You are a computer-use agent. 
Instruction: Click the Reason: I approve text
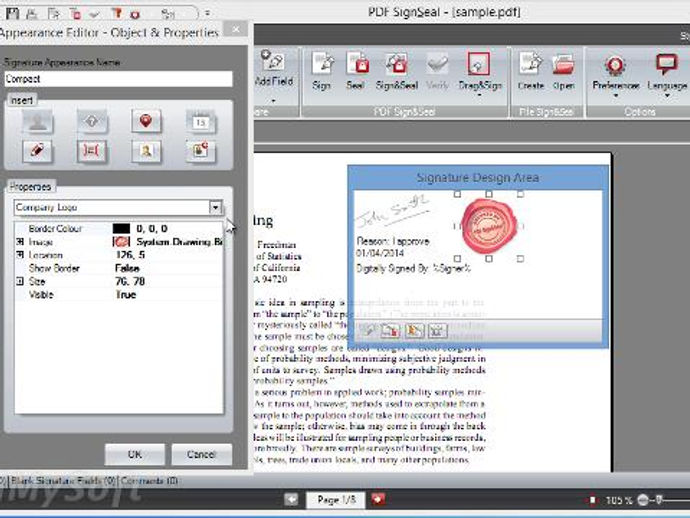tap(393, 241)
